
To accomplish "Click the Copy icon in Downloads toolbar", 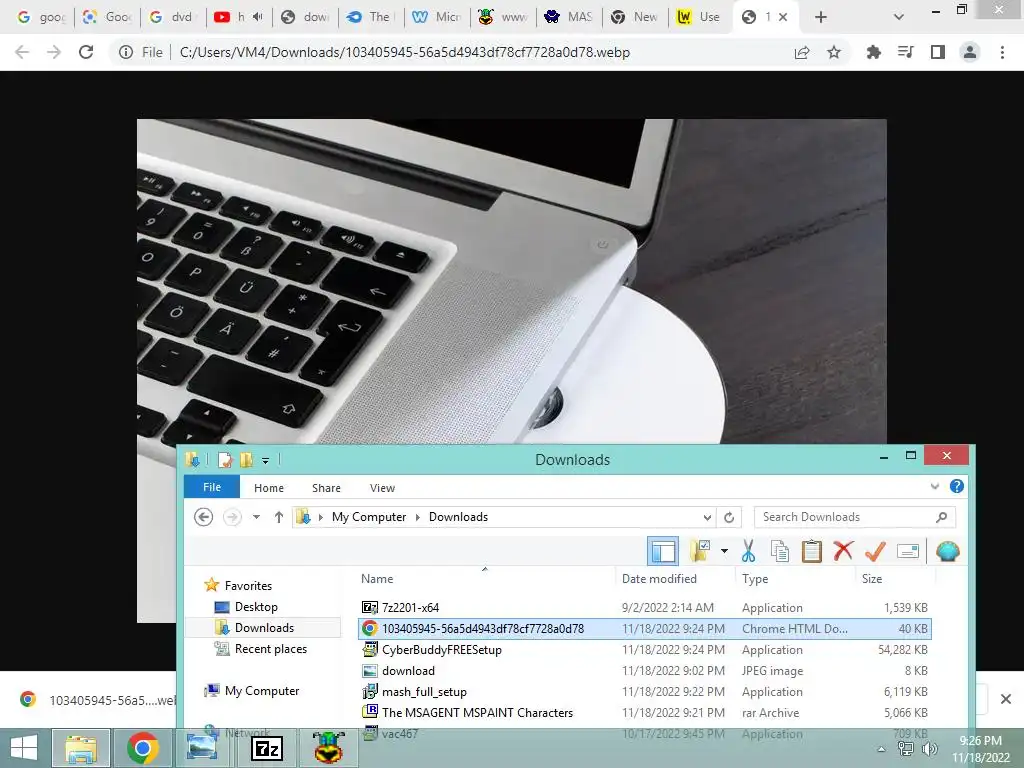I will coord(780,551).
